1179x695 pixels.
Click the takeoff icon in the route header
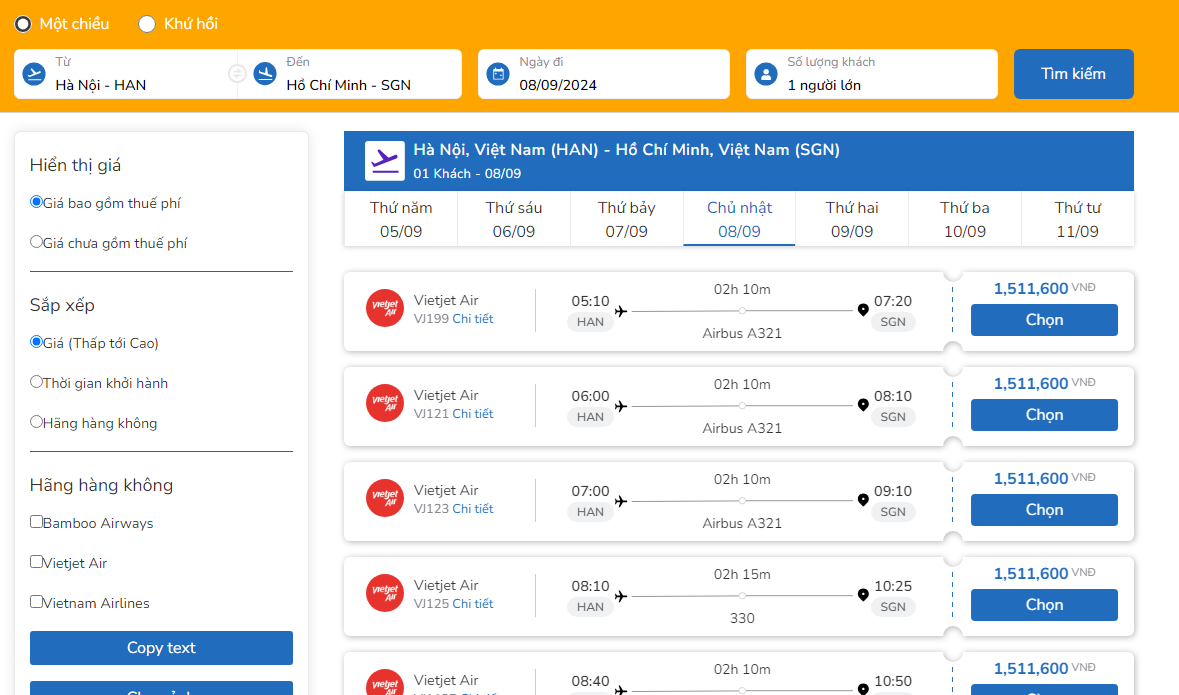[385, 160]
